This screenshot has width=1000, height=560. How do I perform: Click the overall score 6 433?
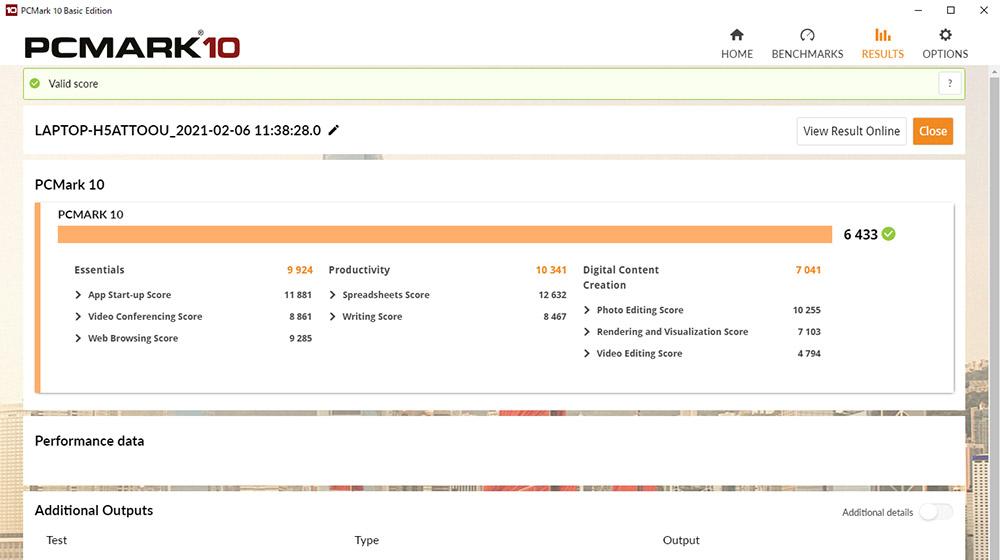pyautogui.click(x=860, y=235)
